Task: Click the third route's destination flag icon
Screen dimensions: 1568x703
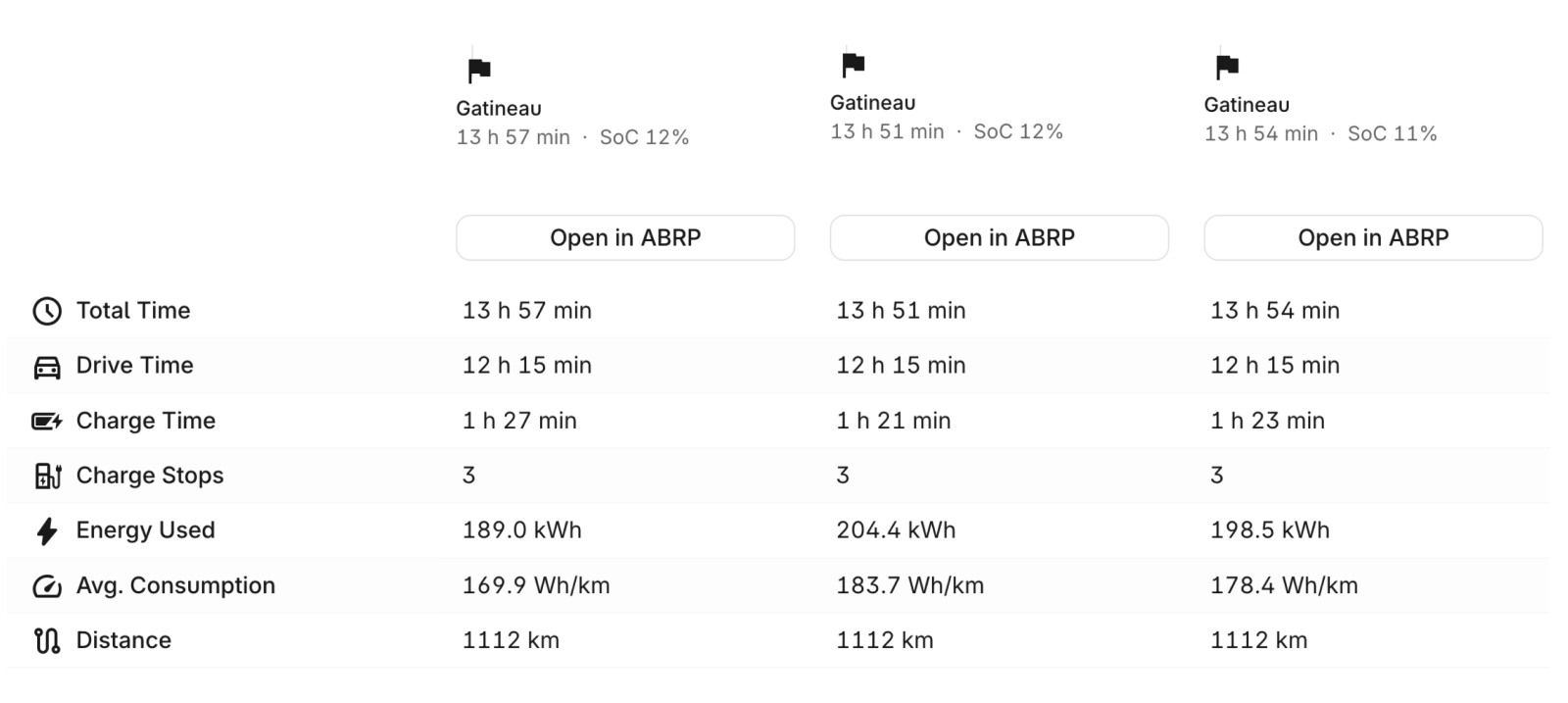Action: 1227,67
